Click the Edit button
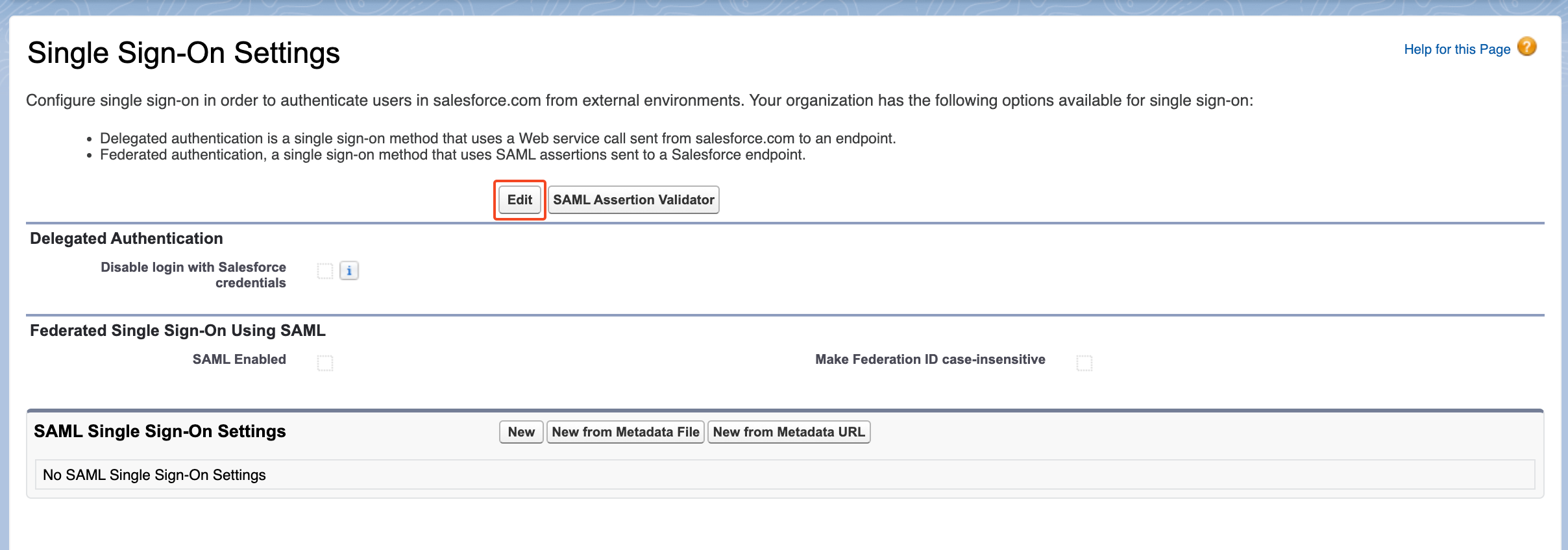The width and height of the screenshot is (1568, 550). [520, 200]
